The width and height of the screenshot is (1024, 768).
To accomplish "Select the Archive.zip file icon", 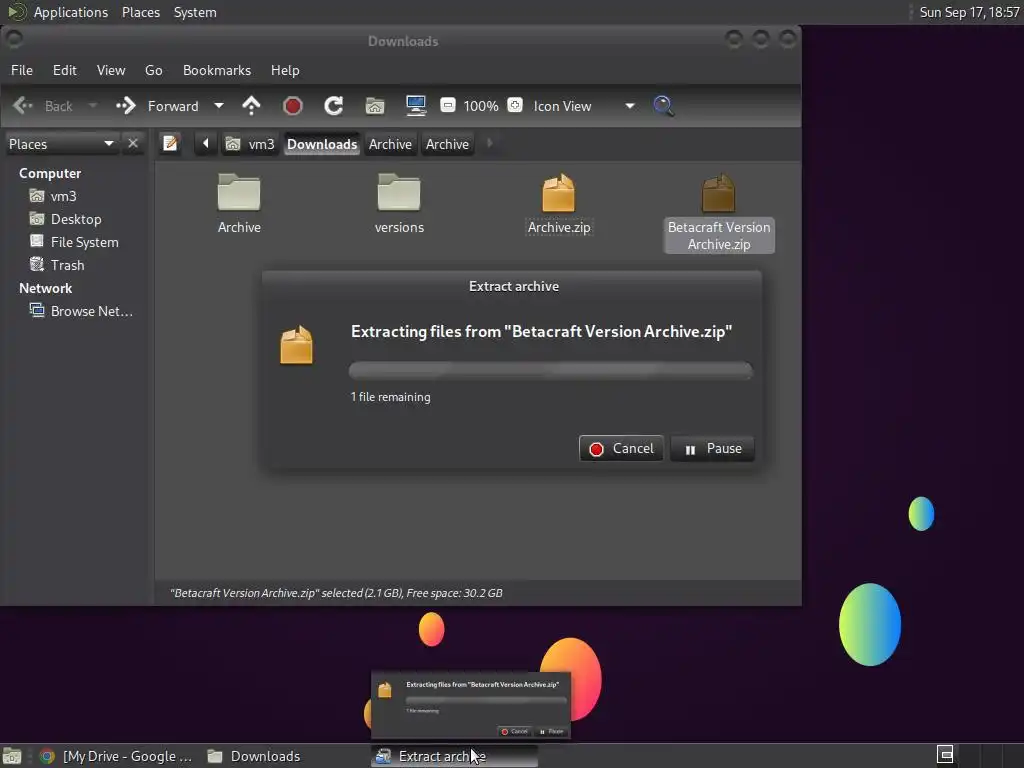I will click(x=558, y=193).
